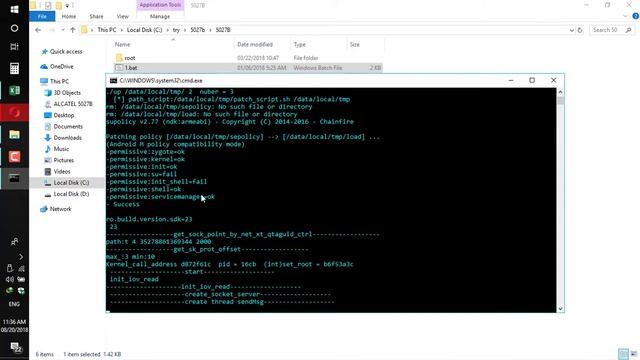This screenshot has height=360, width=640.
Task: Go back in Explorer navigation
Action: tap(38, 30)
